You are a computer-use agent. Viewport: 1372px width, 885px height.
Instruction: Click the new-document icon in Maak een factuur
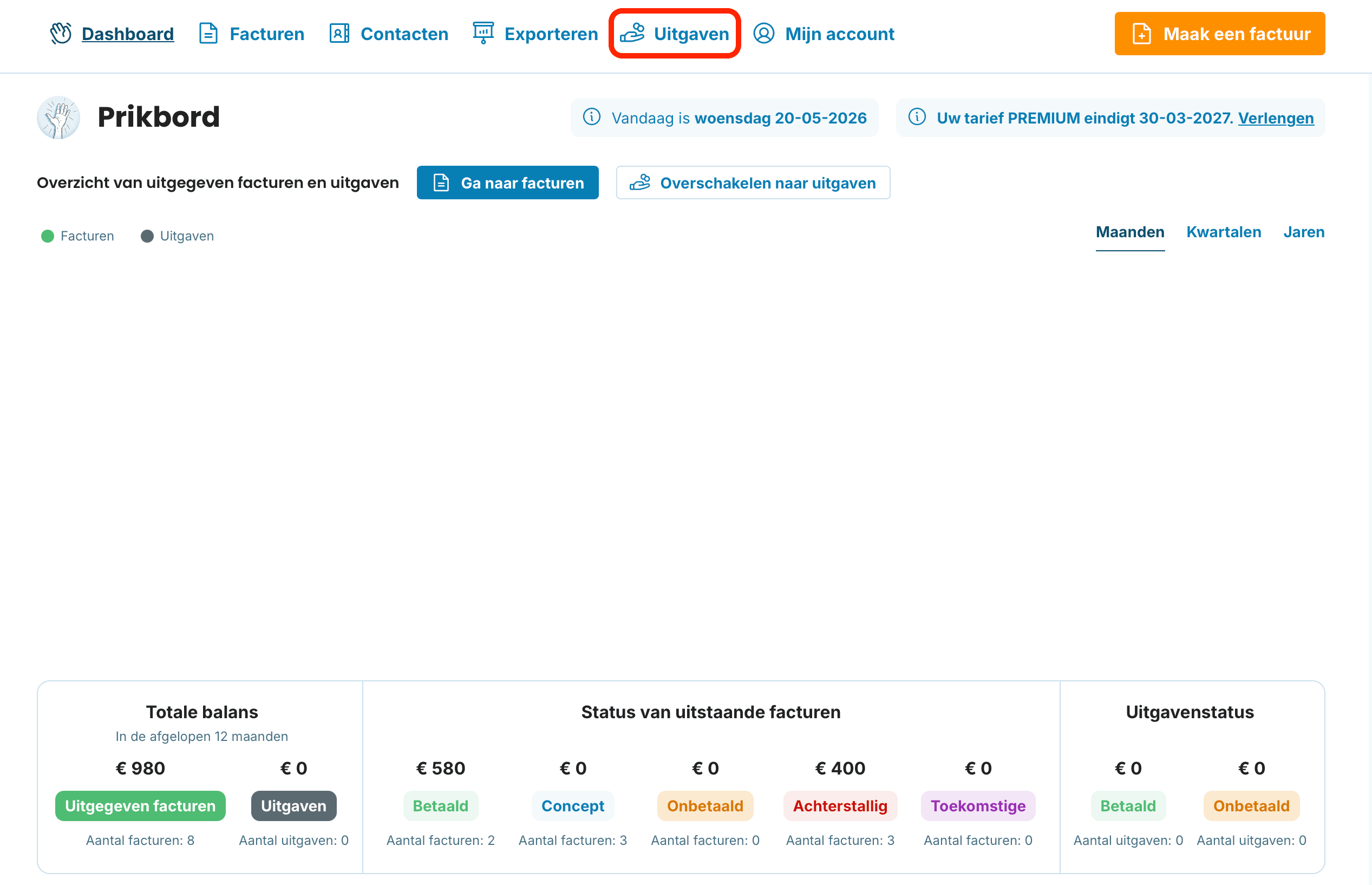(1142, 34)
